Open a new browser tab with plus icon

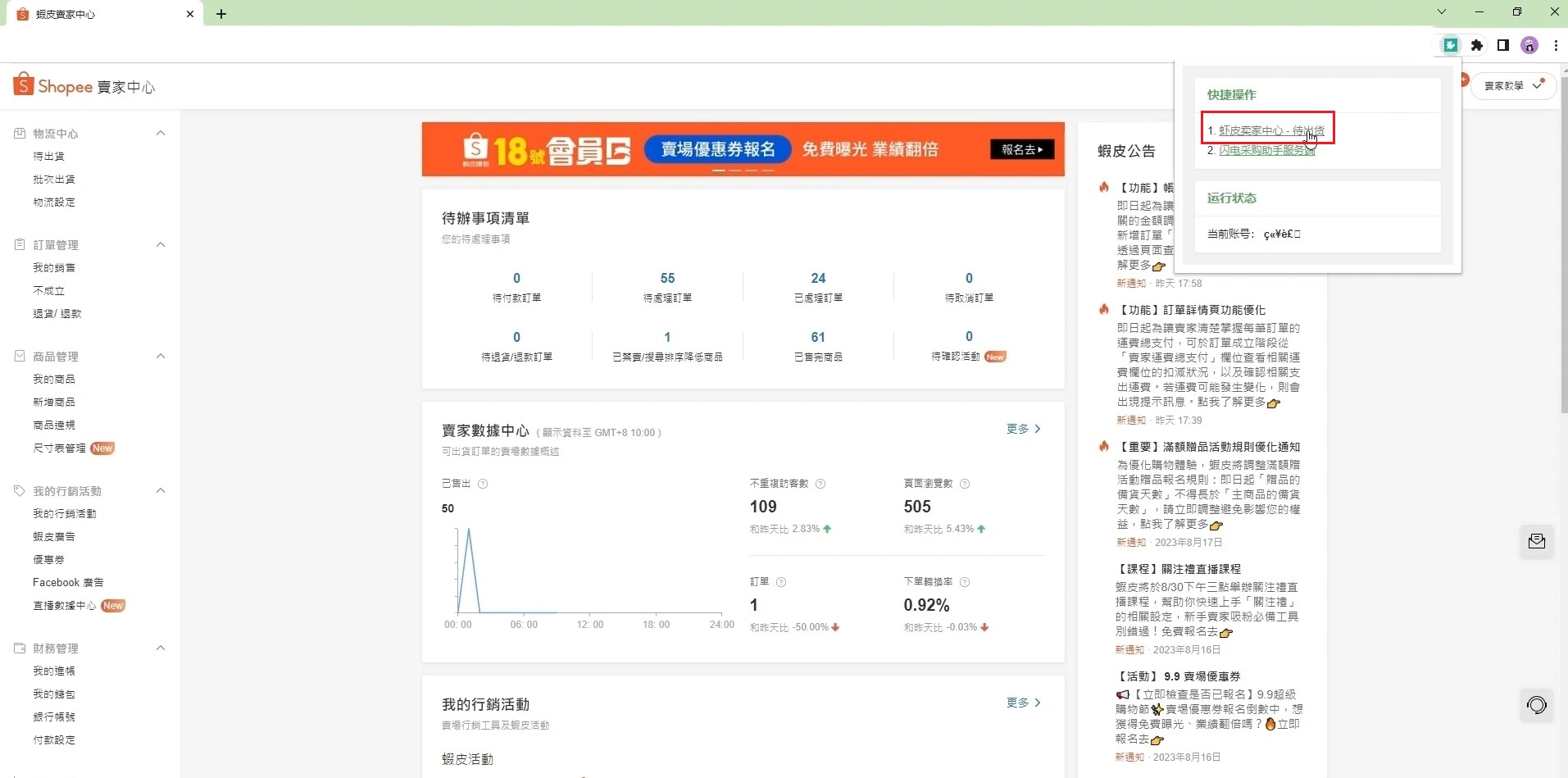(221, 13)
